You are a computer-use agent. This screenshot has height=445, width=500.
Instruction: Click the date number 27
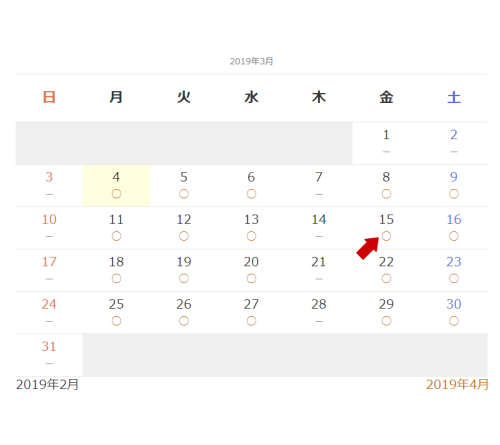251,304
